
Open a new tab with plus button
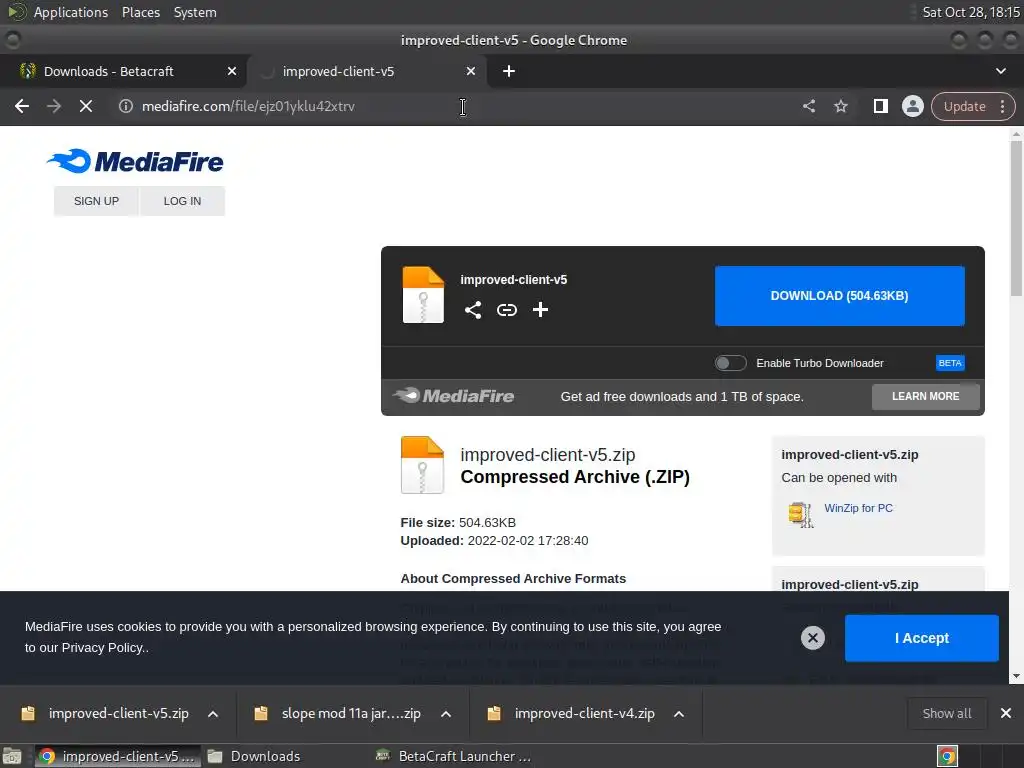coord(509,71)
